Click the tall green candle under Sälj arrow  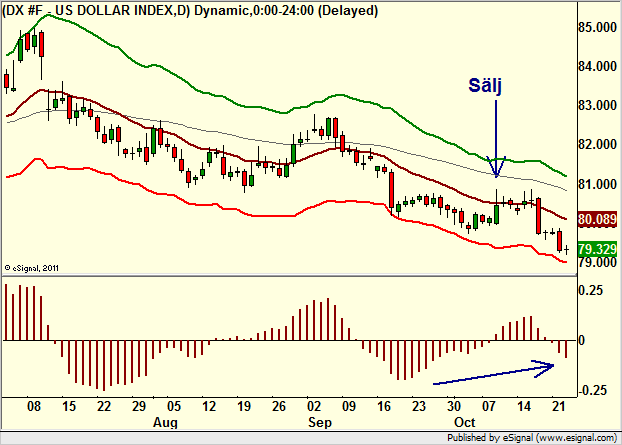point(496,214)
